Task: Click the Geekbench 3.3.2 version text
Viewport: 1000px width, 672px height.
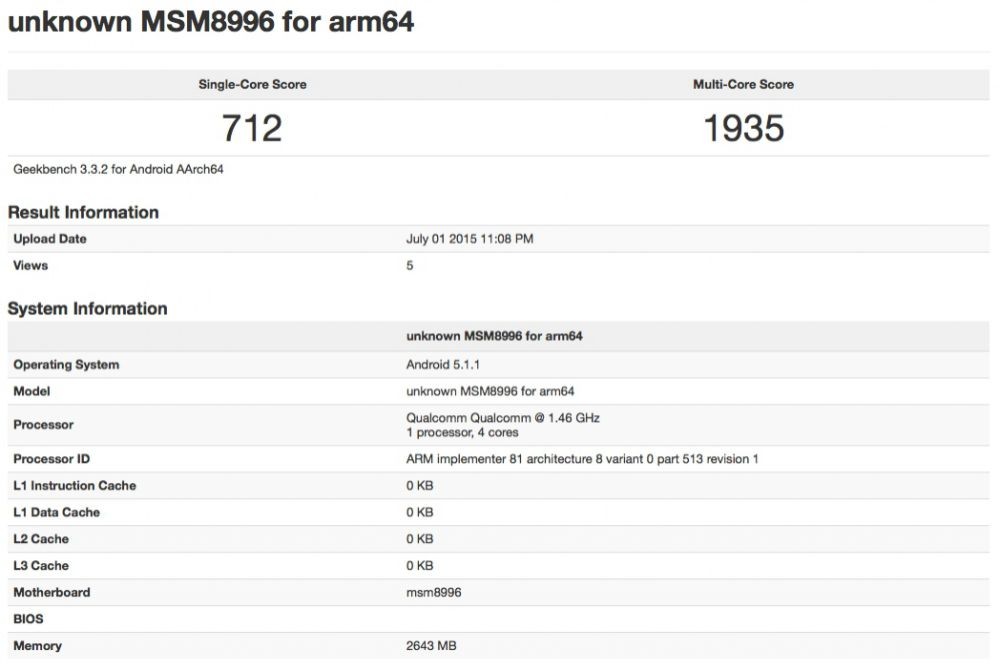Action: tap(118, 169)
